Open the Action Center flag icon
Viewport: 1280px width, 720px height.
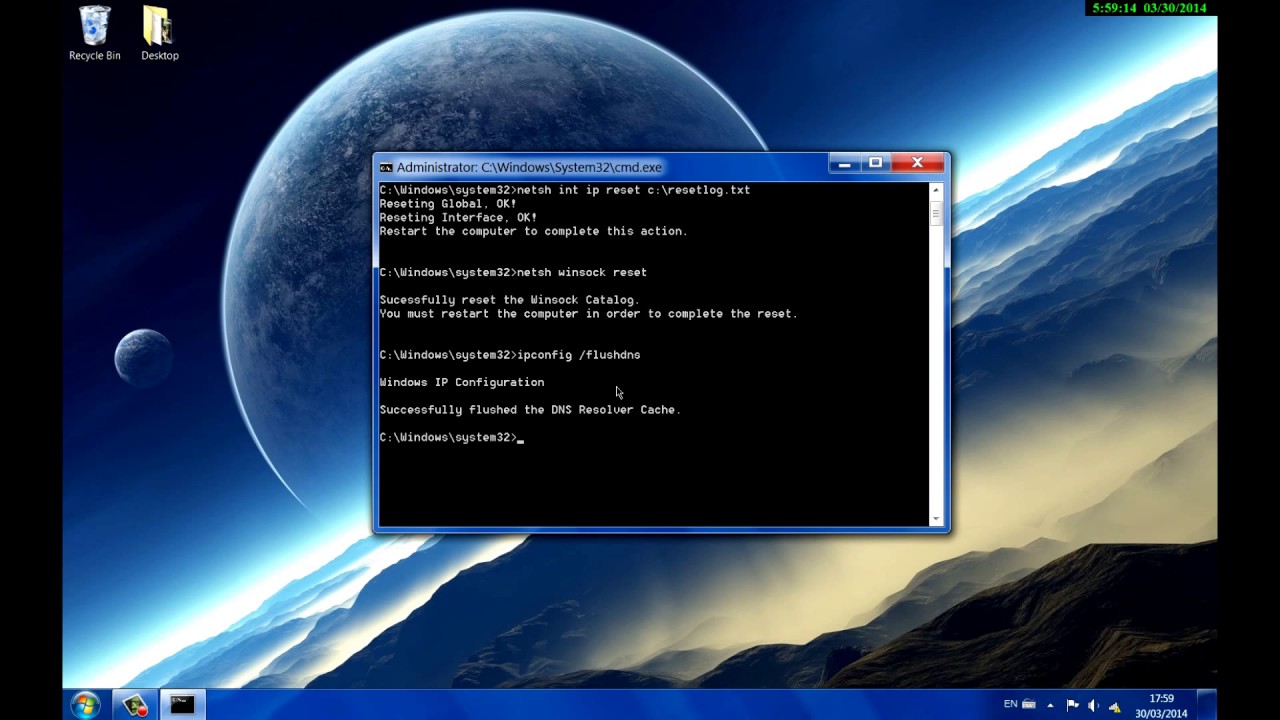coord(1072,706)
